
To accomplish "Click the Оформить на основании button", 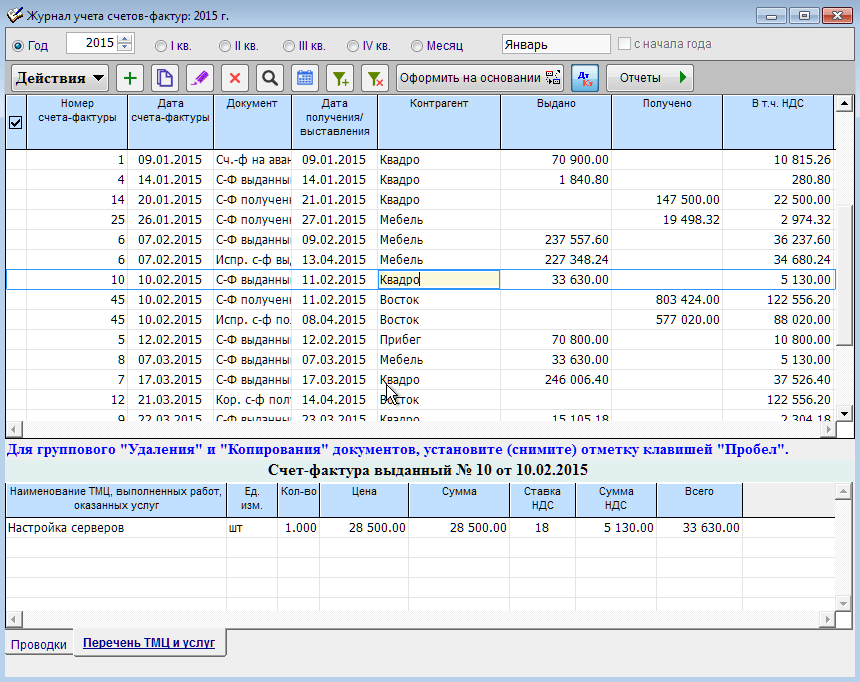I will [x=480, y=78].
